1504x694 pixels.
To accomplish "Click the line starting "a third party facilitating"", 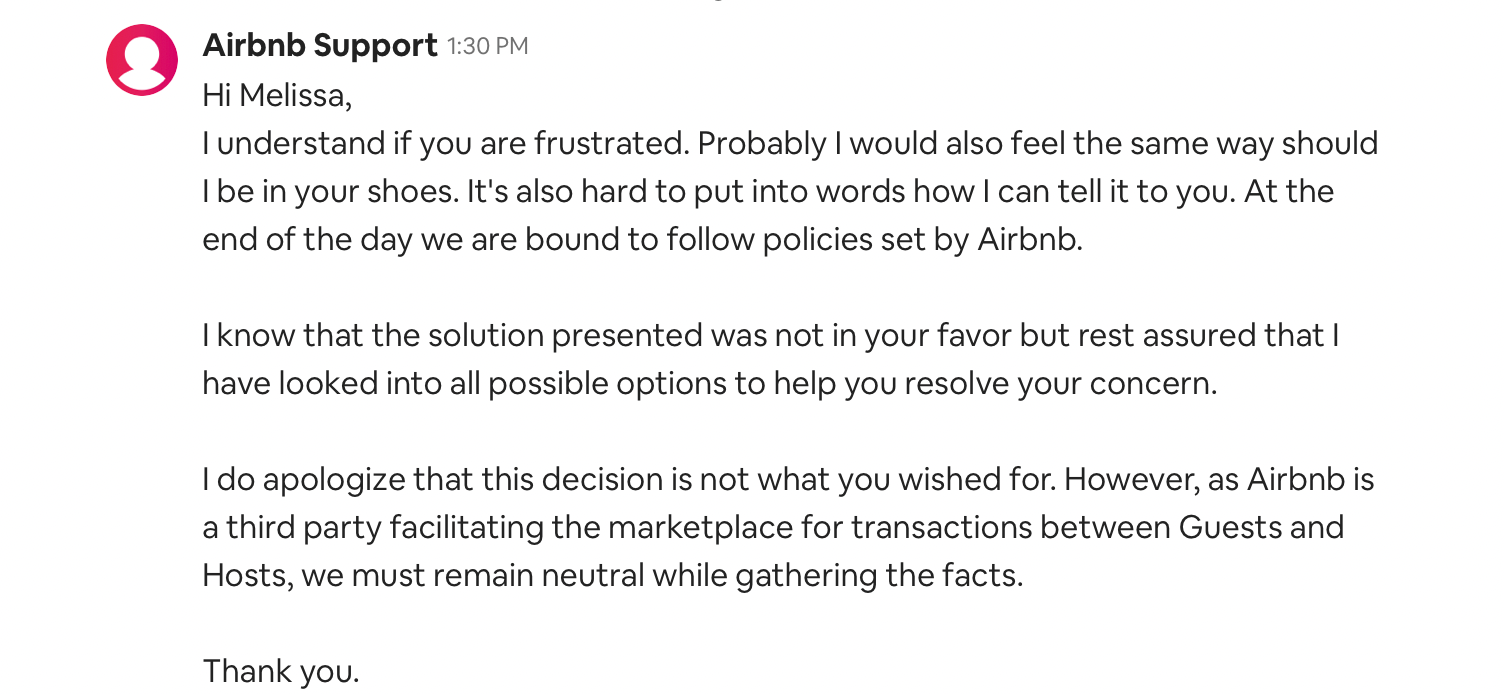I will pyautogui.click(x=773, y=528).
